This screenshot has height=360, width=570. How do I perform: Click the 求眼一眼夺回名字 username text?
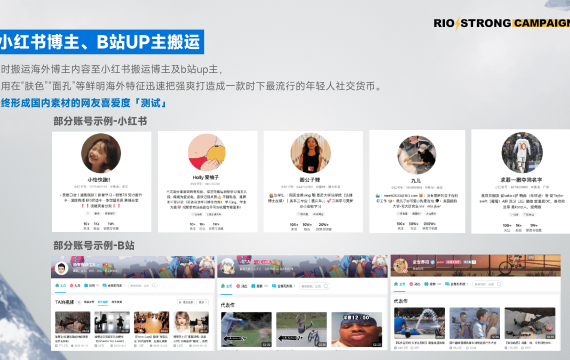pyautogui.click(x=521, y=180)
